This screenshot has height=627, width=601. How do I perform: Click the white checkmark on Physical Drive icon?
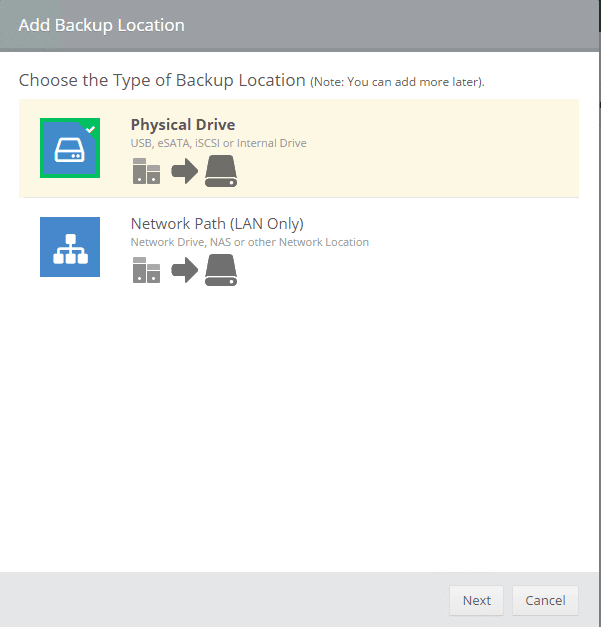91,128
